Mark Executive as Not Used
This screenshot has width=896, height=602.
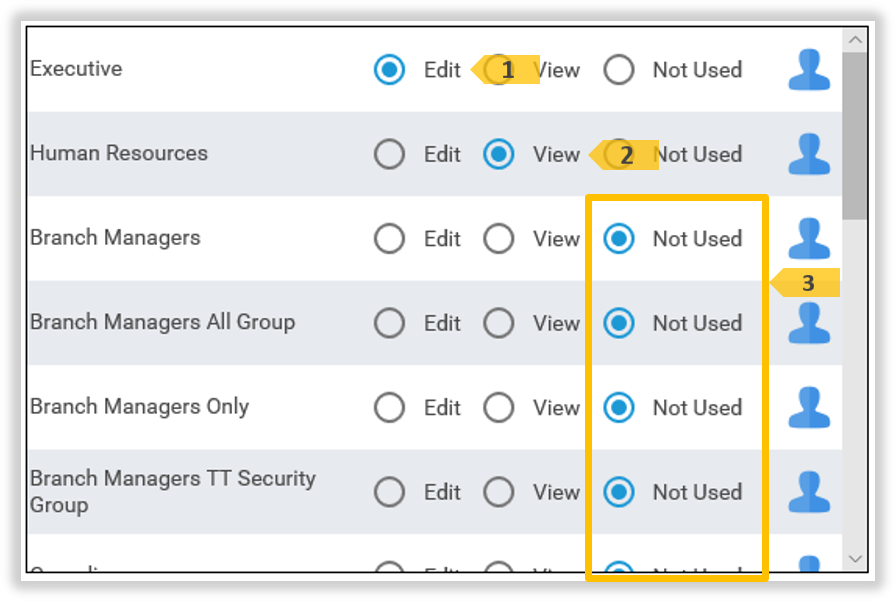pos(620,70)
